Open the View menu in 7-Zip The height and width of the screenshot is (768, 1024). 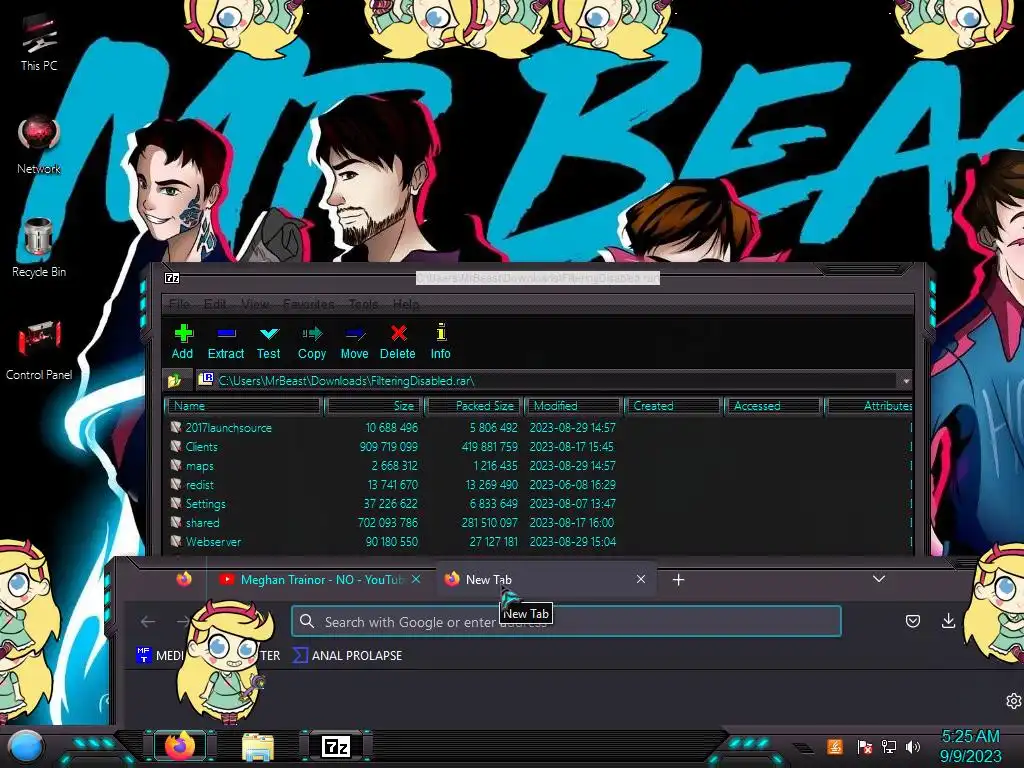(x=255, y=304)
